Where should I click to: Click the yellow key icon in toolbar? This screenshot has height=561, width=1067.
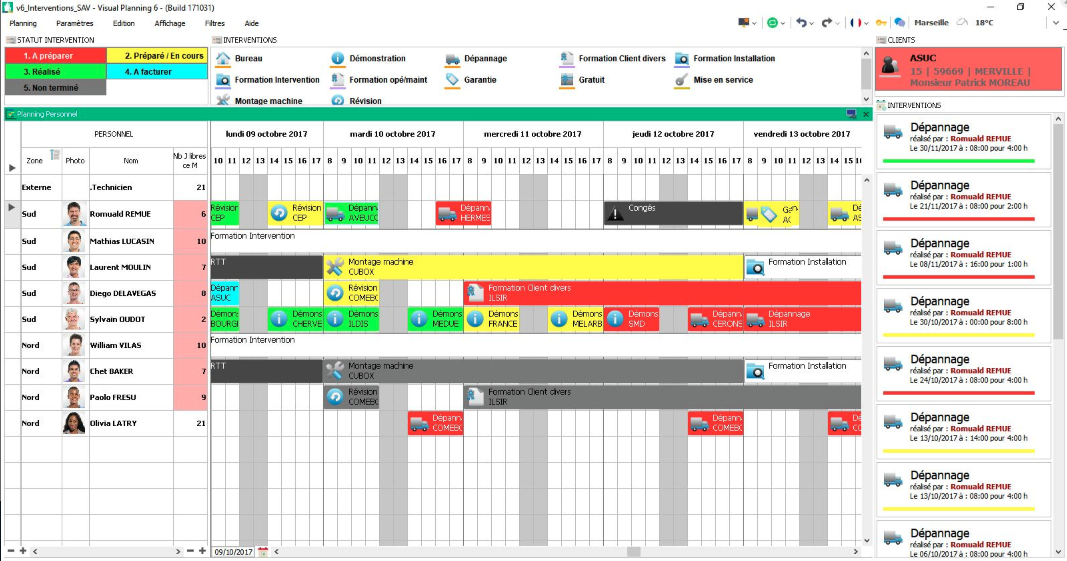click(x=881, y=22)
